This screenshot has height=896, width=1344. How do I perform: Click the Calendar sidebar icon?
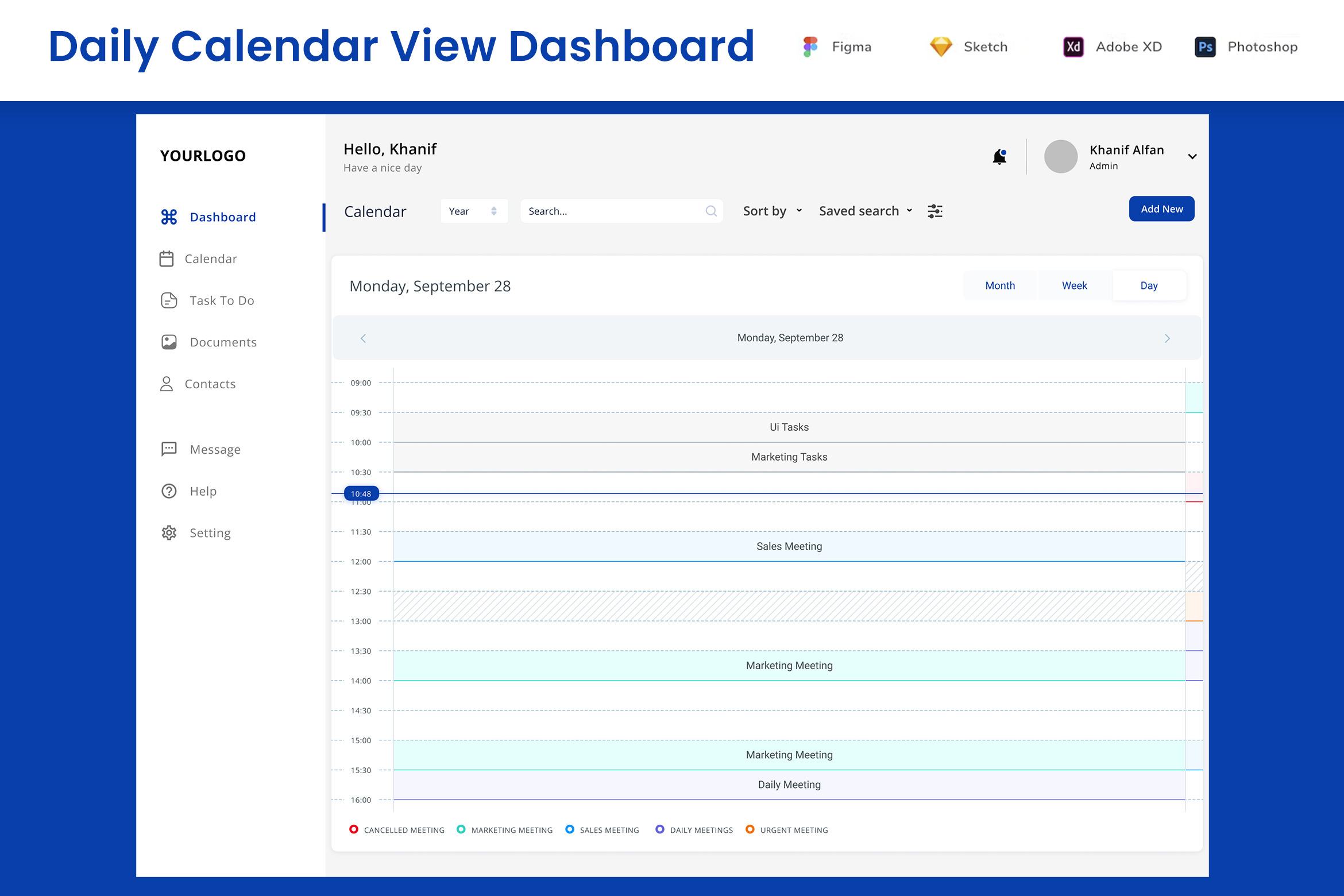tap(167, 259)
